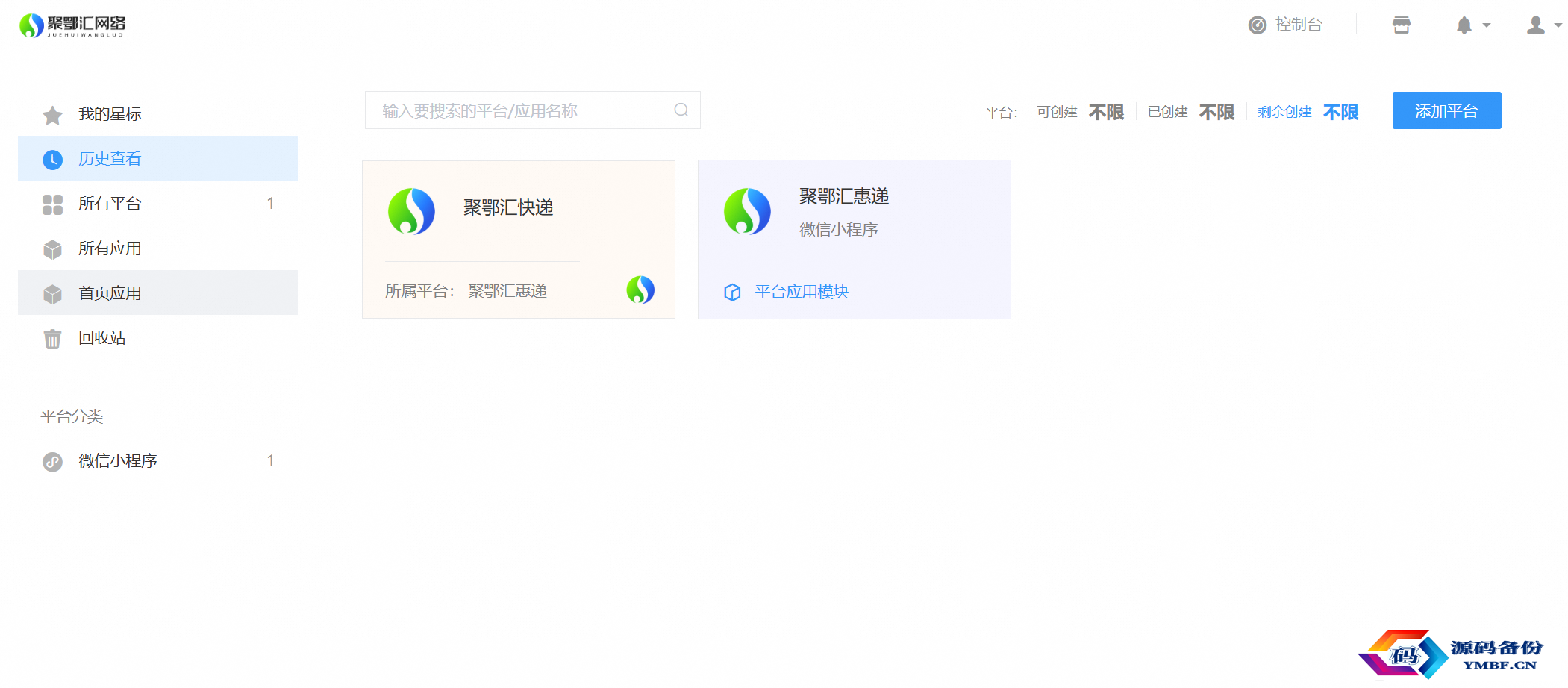This screenshot has height=688, width=1568.
Task: Click the 平台分类 section heading
Action: [x=72, y=416]
